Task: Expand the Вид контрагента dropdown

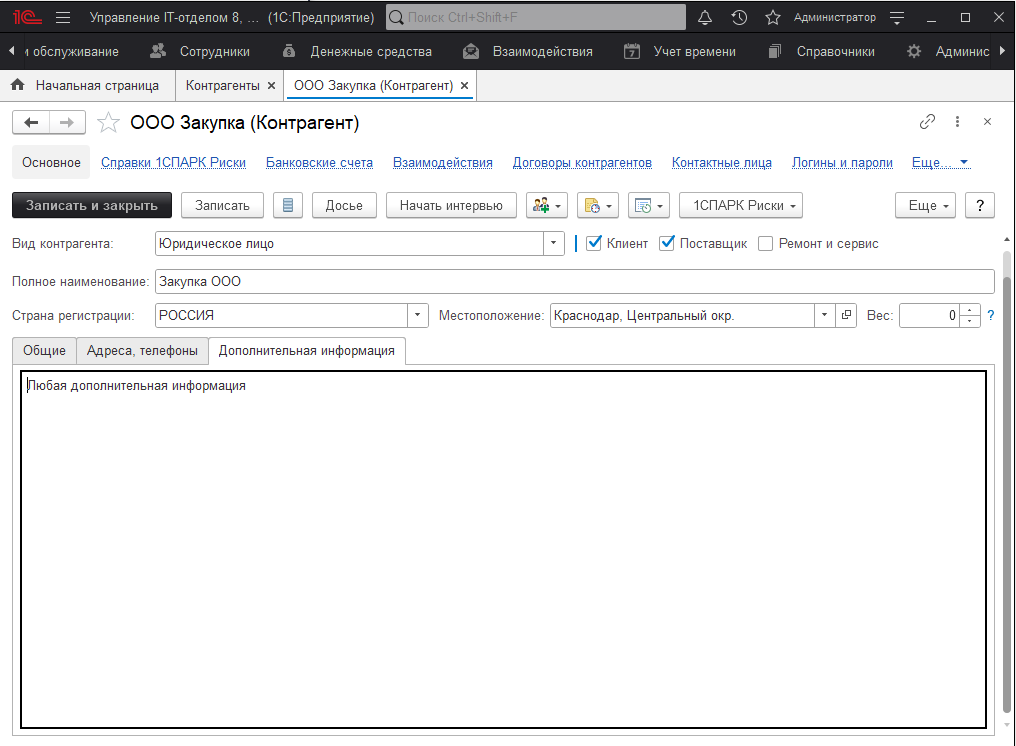Action: (554, 243)
